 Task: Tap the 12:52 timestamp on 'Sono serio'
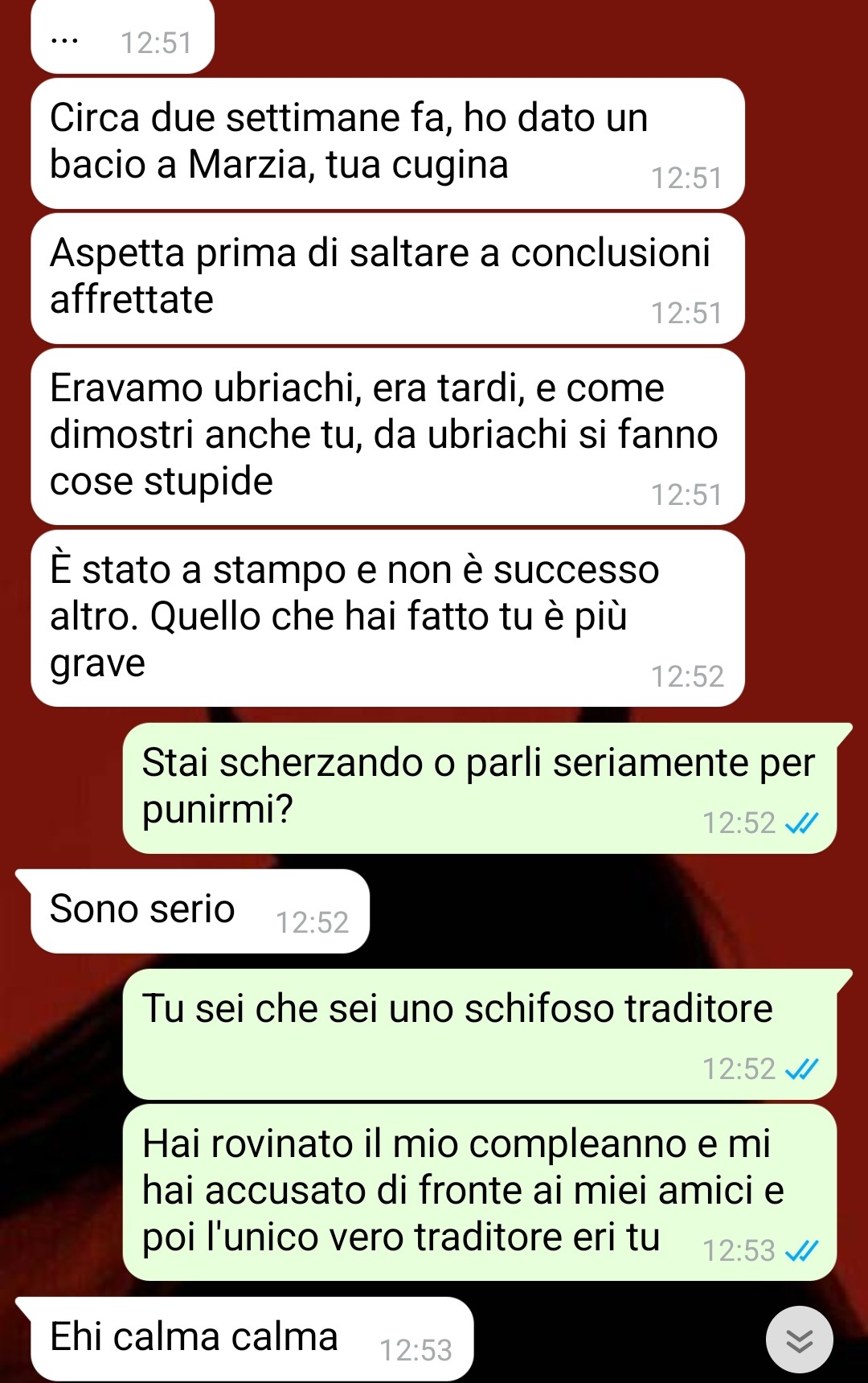pyautogui.click(x=312, y=922)
